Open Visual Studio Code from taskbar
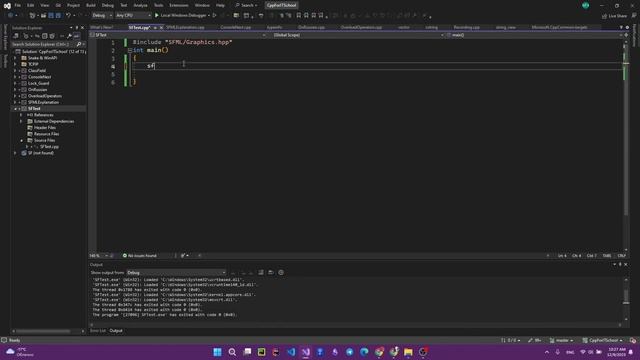 coord(291,352)
